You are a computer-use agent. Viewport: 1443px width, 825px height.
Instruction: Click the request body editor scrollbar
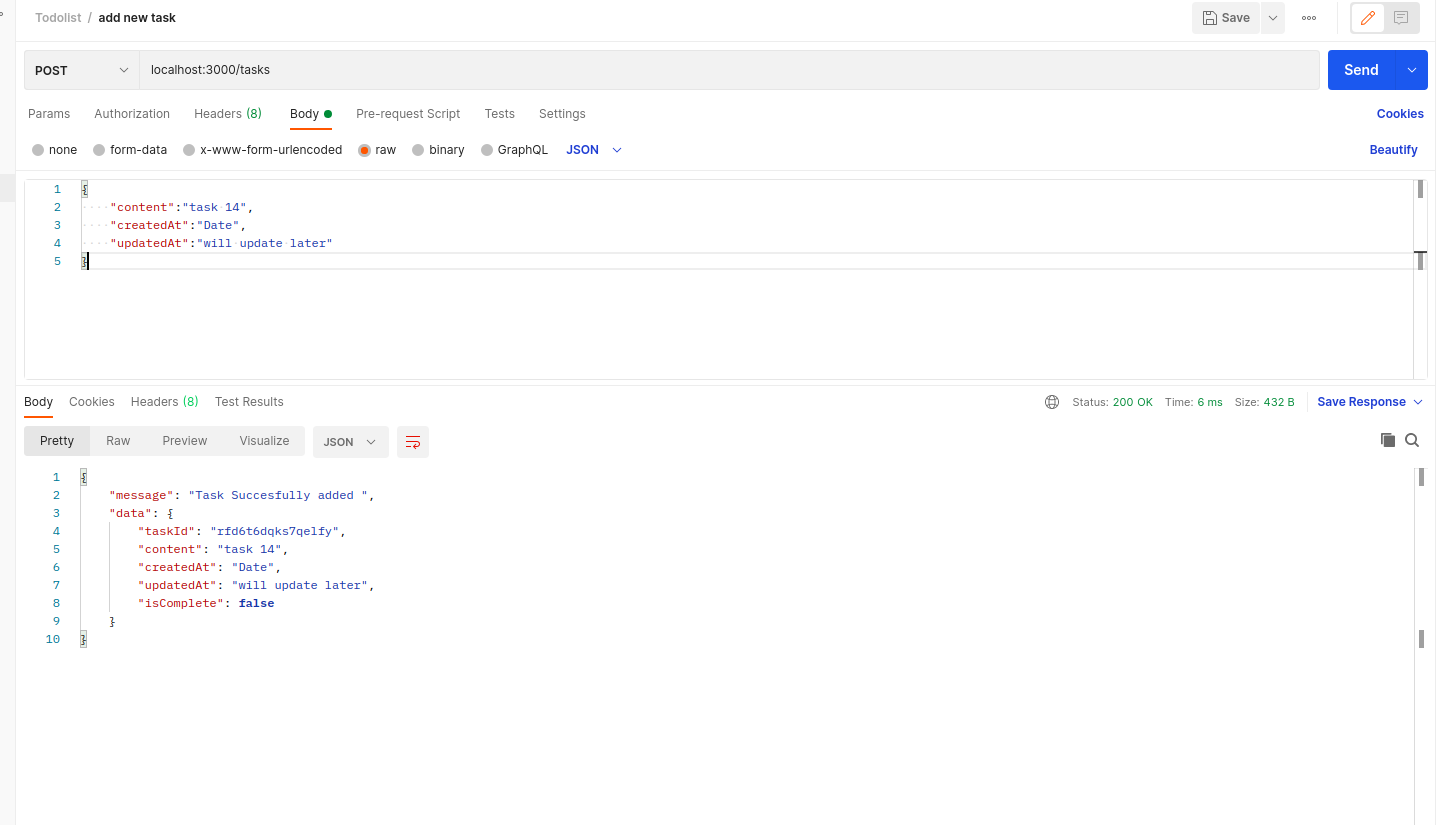coord(1420,279)
